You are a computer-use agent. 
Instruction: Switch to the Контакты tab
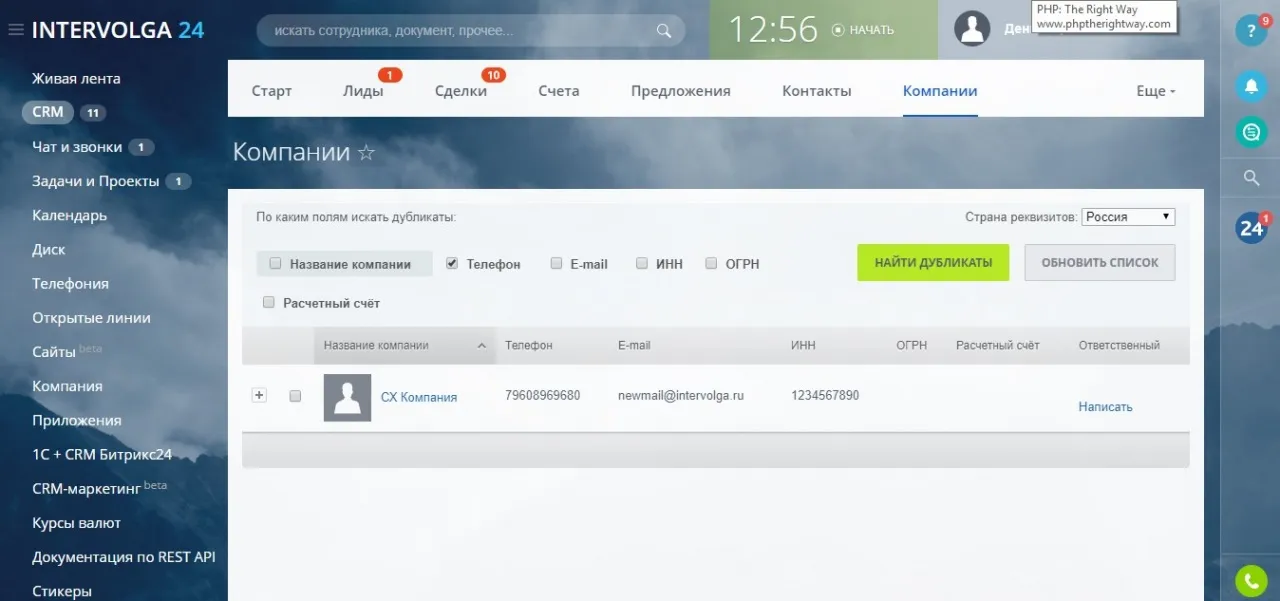pos(816,90)
